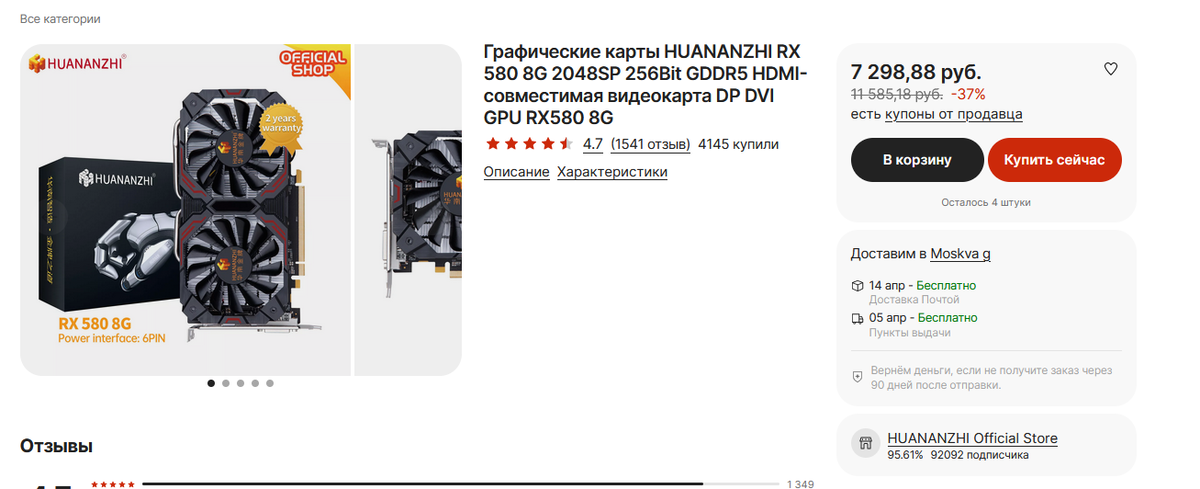Screen dimensions: 1200x489
Task: Click the refund guarantee shield icon
Action: 857,376
